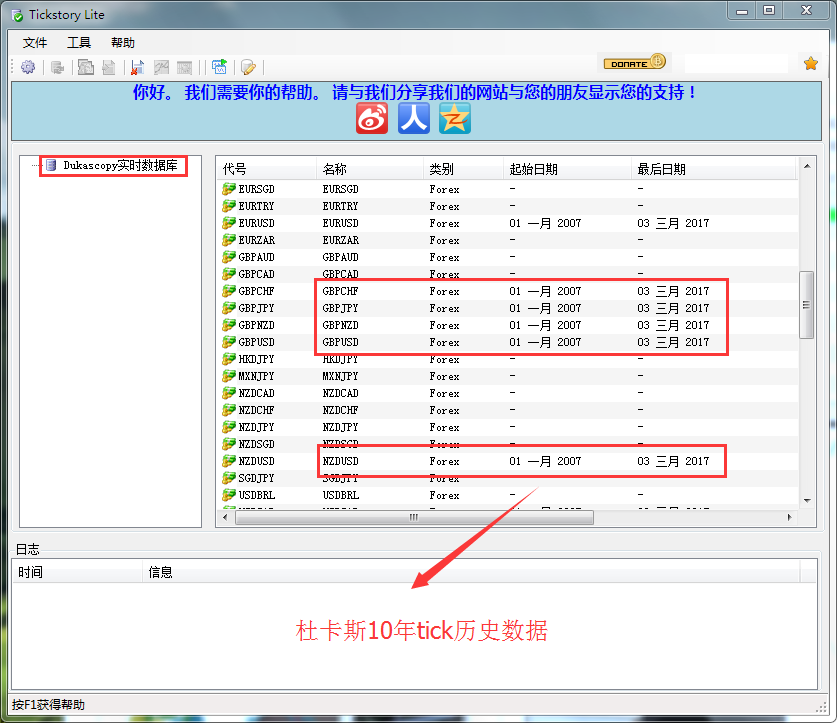This screenshot has width=837, height=723.
Task: Click the GBPNZD symbol icon
Action: tap(229, 325)
